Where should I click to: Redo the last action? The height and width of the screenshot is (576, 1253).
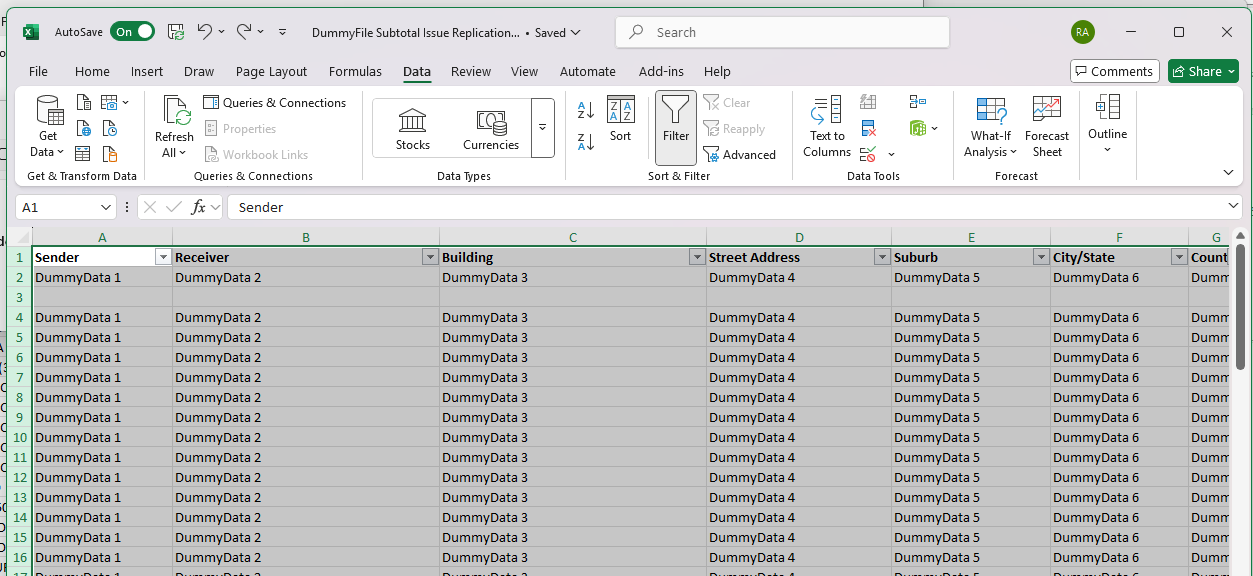244,32
